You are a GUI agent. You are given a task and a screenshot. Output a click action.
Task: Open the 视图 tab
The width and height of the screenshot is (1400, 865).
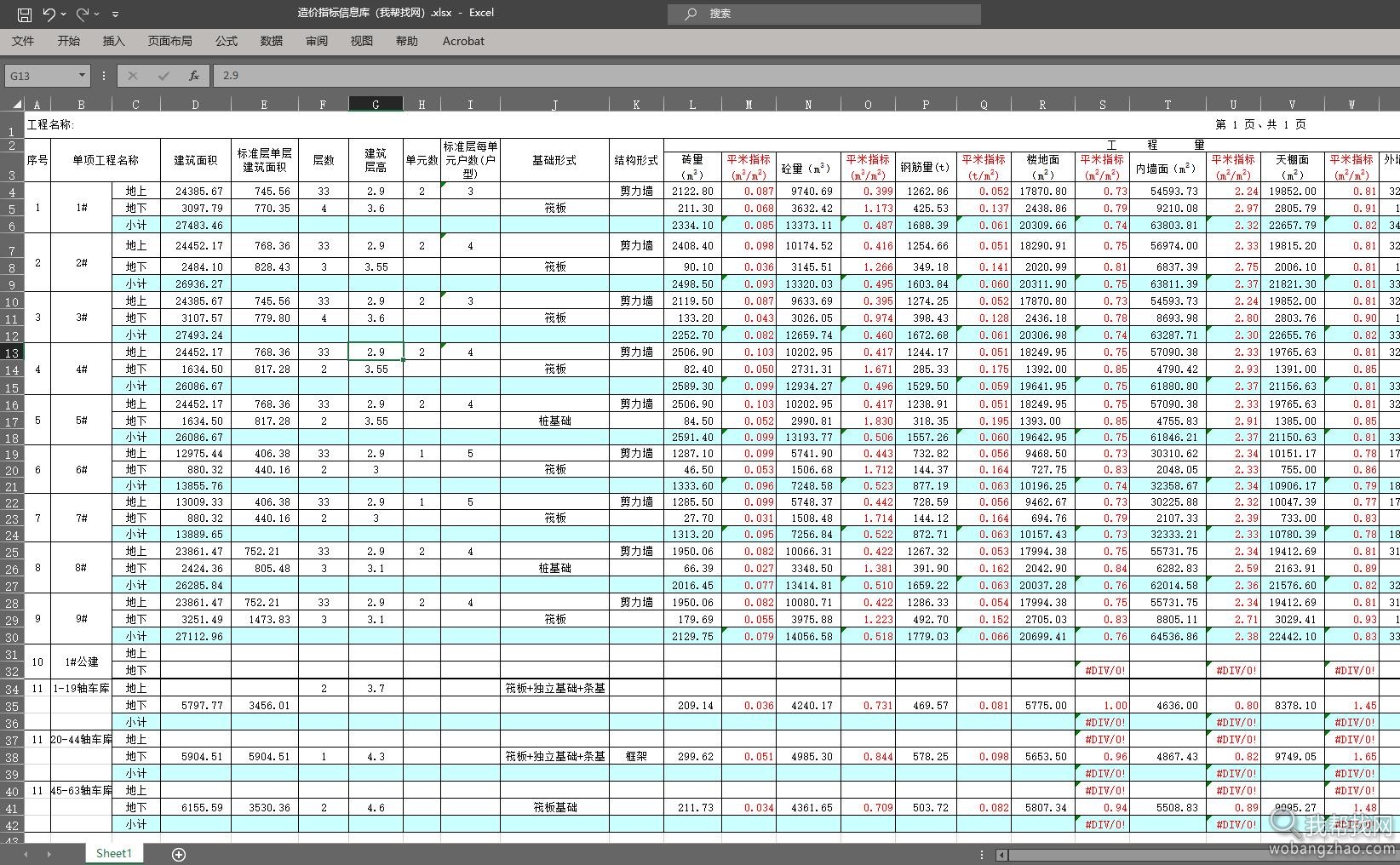361,41
